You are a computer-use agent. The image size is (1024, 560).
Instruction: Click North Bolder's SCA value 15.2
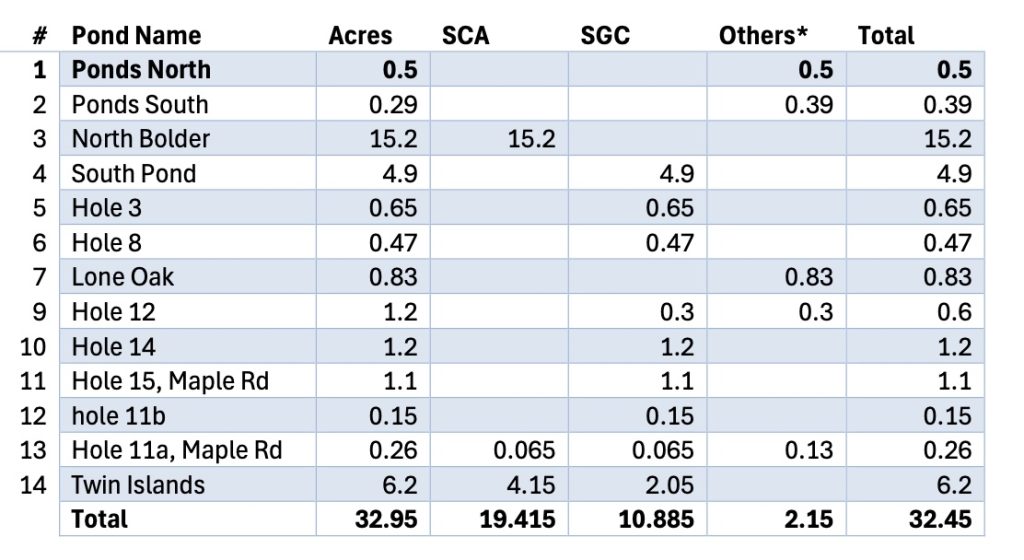[x=531, y=139]
